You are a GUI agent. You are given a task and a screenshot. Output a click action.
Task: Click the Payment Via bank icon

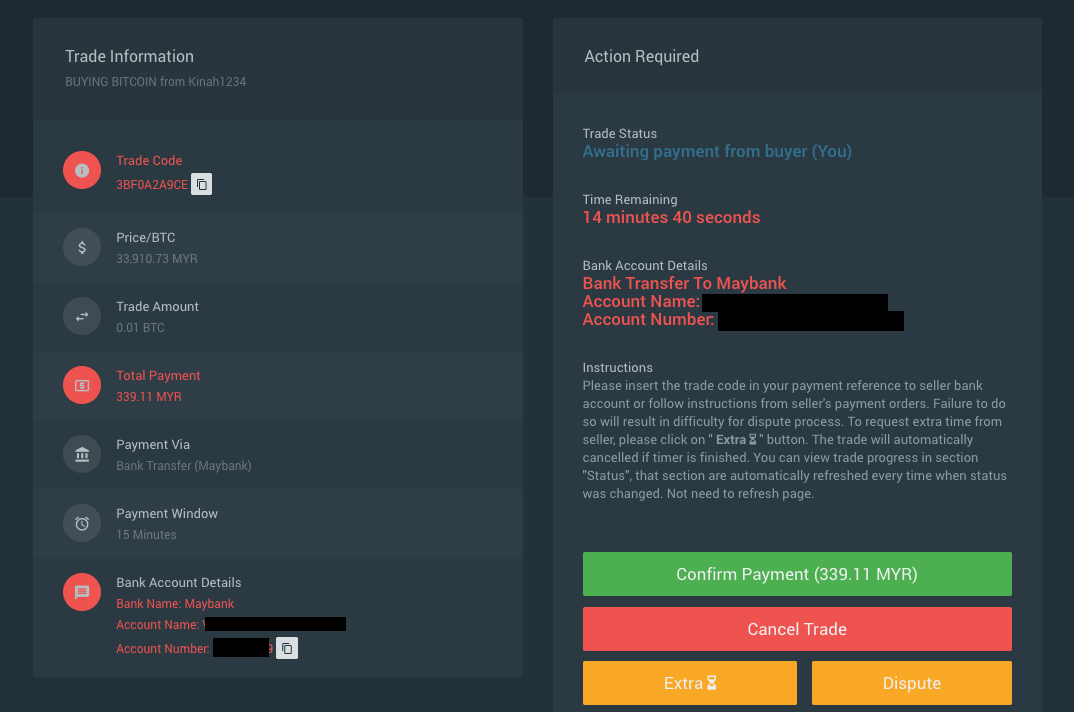tap(82, 454)
